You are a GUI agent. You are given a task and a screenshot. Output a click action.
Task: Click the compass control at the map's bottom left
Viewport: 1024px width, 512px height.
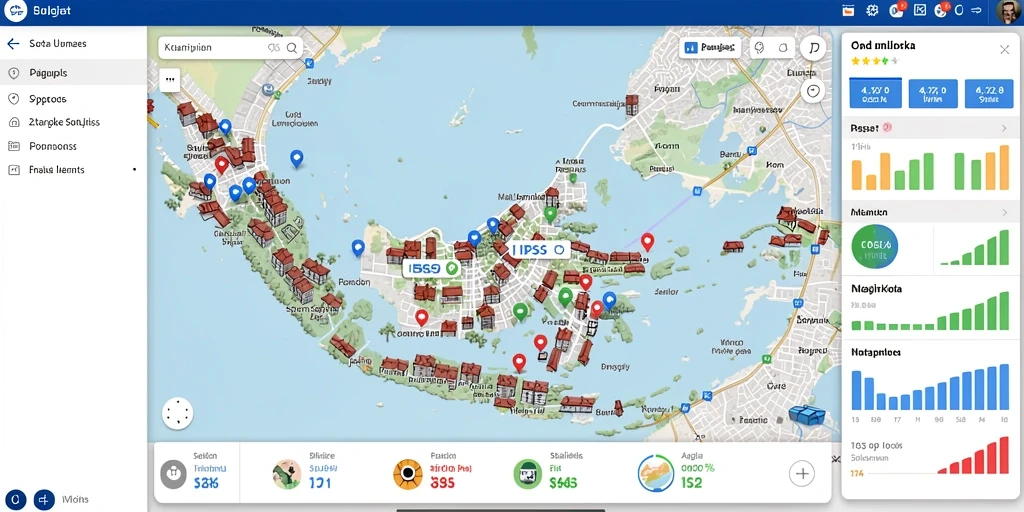click(x=177, y=413)
